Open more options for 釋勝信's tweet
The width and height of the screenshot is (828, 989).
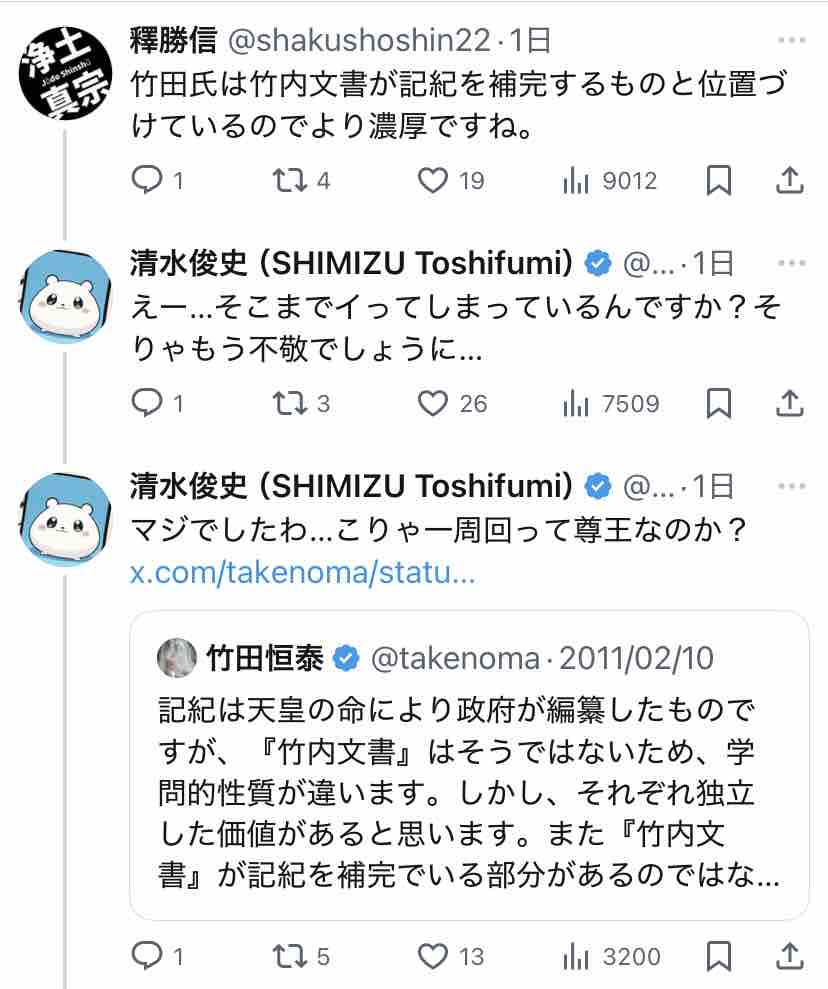point(790,41)
